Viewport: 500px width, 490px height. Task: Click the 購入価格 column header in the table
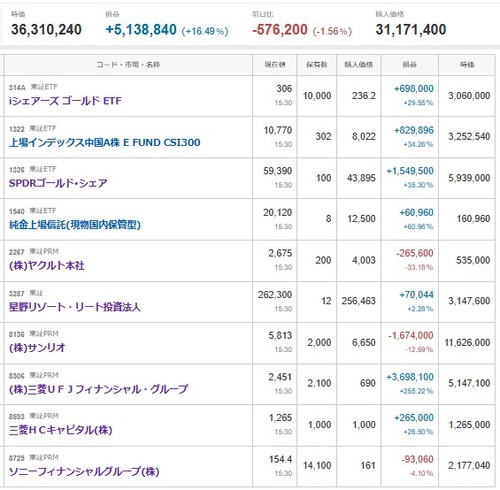coord(359,65)
